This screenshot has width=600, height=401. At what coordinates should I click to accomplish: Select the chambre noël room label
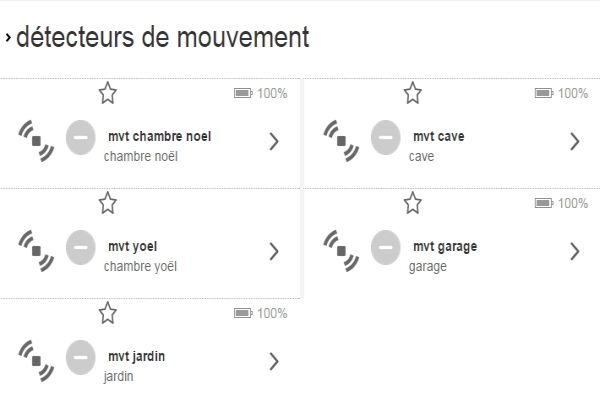pyautogui.click(x=140, y=157)
